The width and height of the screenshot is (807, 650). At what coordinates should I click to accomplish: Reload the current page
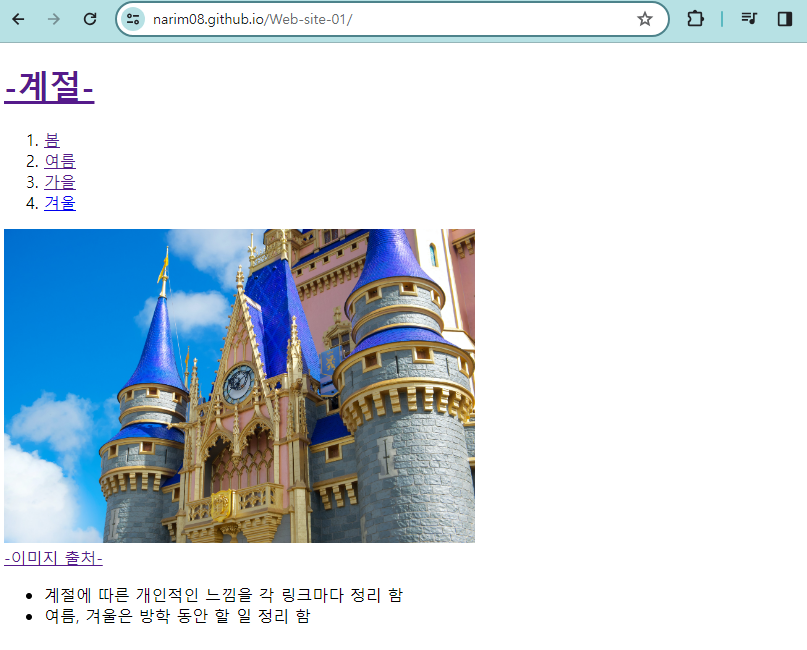tap(90, 19)
